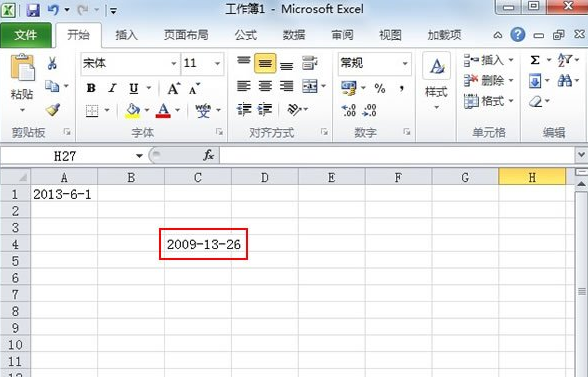This screenshot has height=377, width=588.
Task: Open the 公式 ribbon tab
Action: [x=246, y=35]
